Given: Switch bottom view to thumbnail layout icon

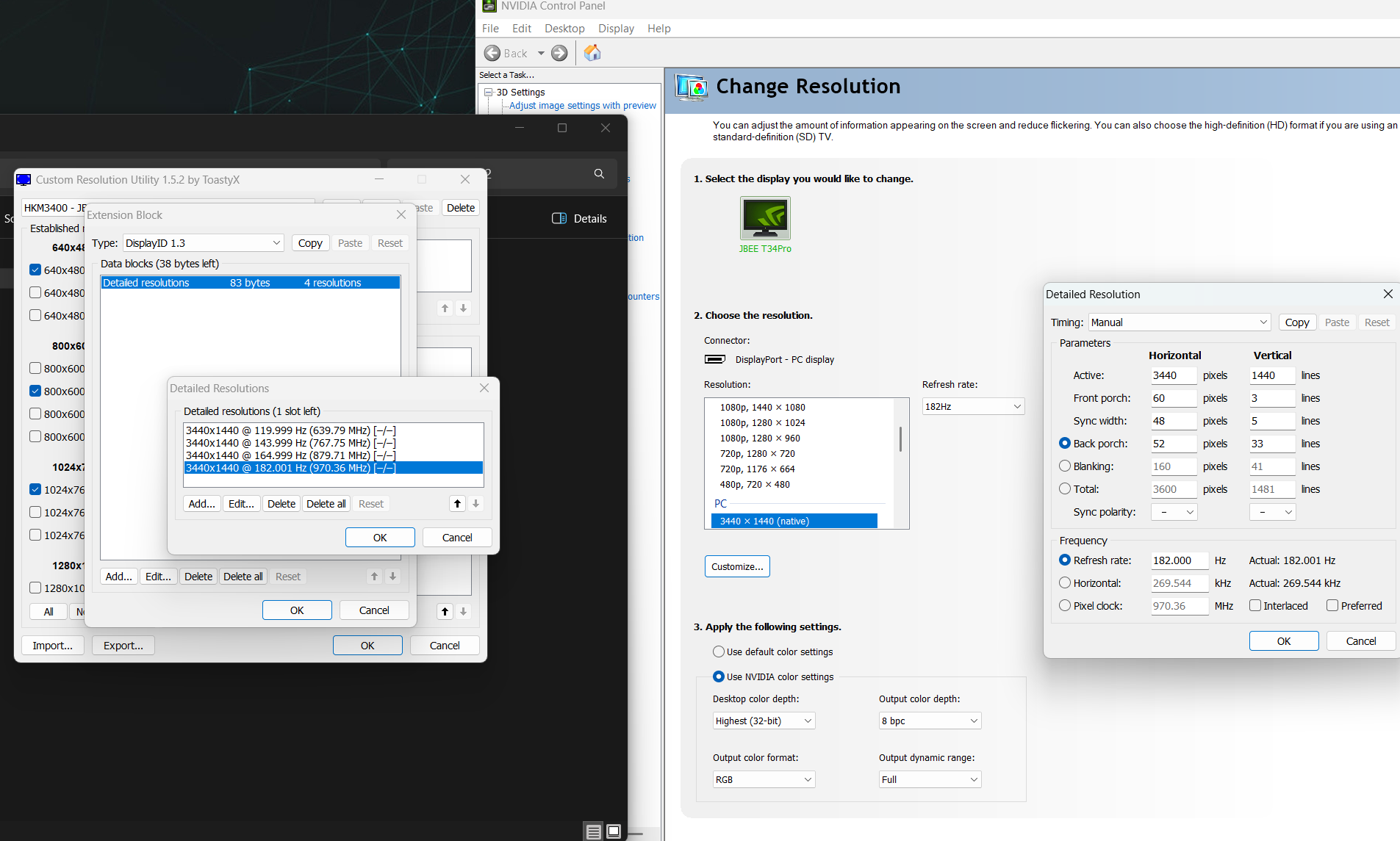Looking at the screenshot, I should pos(614,831).
